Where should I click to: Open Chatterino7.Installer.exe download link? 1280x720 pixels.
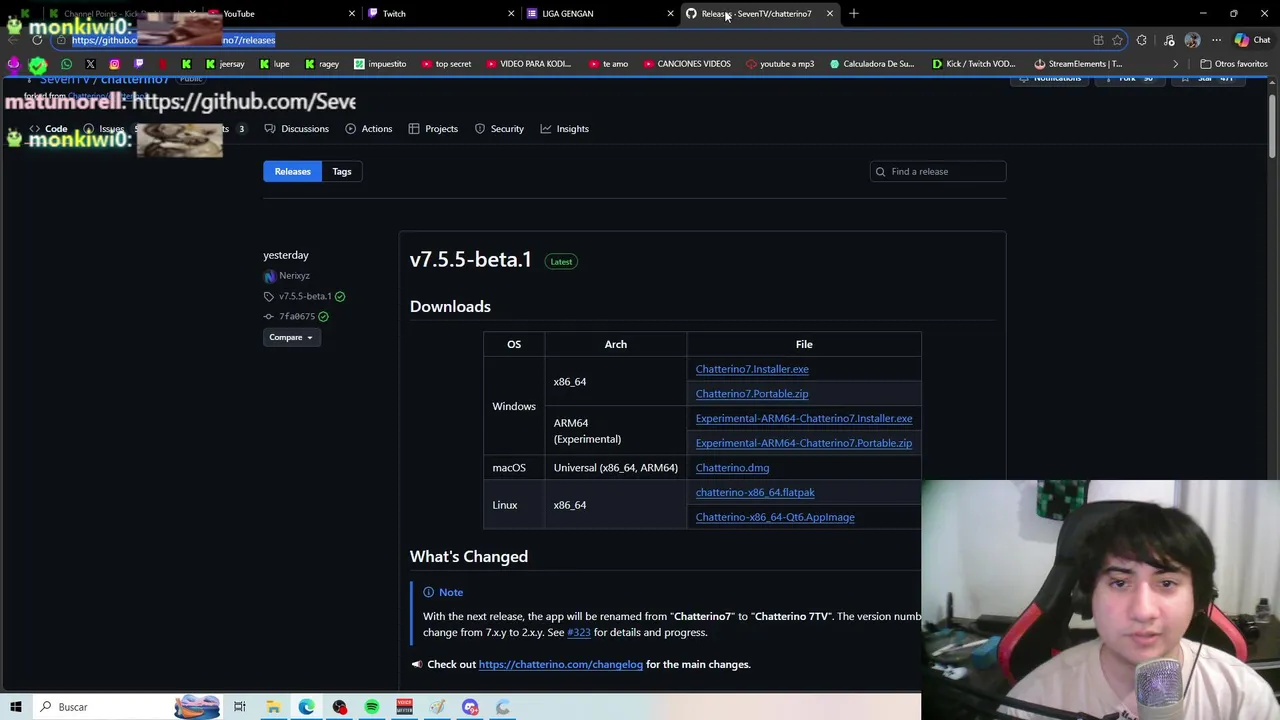tap(752, 369)
